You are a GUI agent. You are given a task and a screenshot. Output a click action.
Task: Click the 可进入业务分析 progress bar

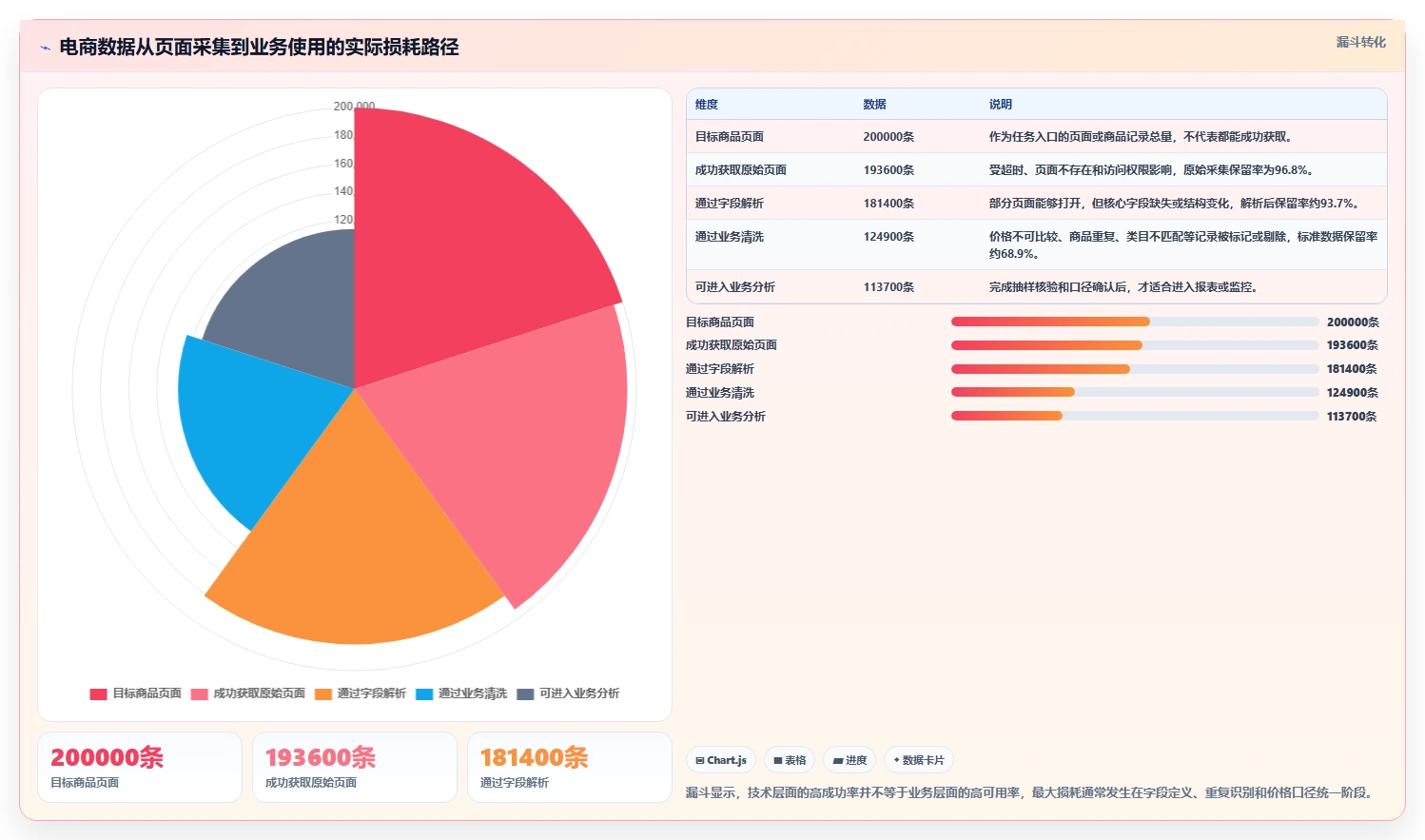(x=1135, y=416)
